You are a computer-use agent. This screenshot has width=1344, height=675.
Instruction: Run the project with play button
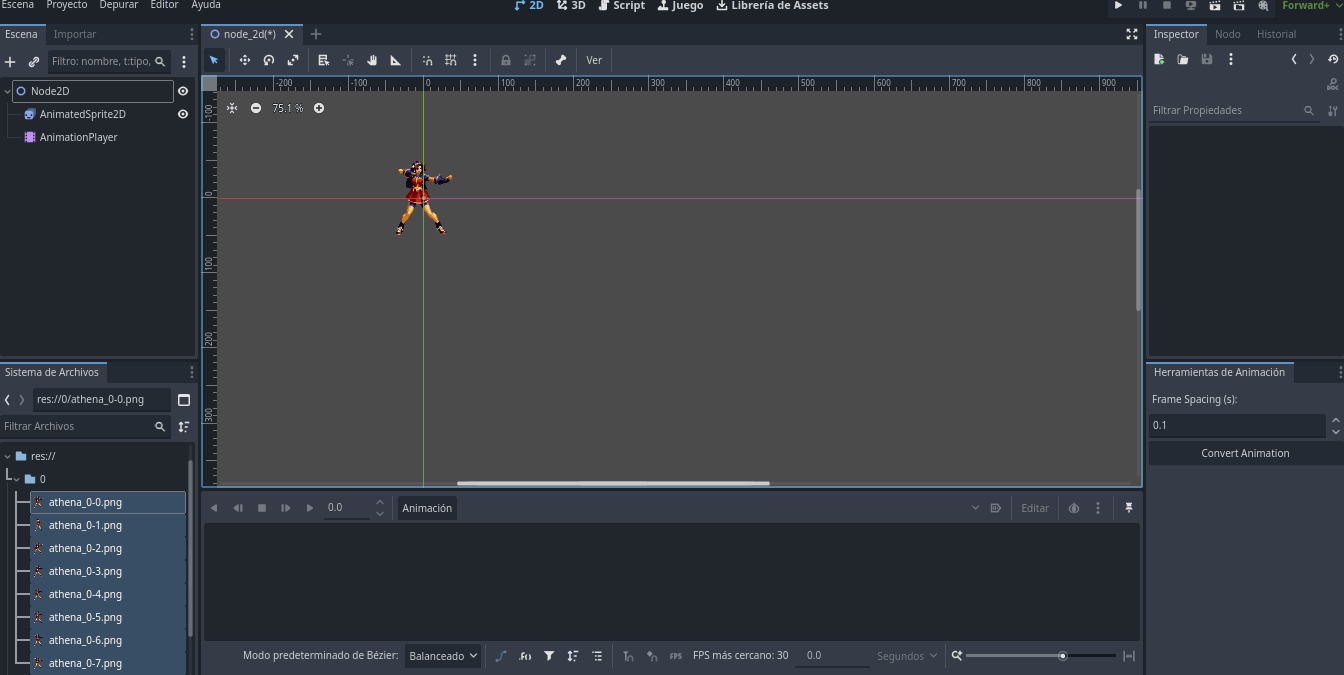point(1119,6)
